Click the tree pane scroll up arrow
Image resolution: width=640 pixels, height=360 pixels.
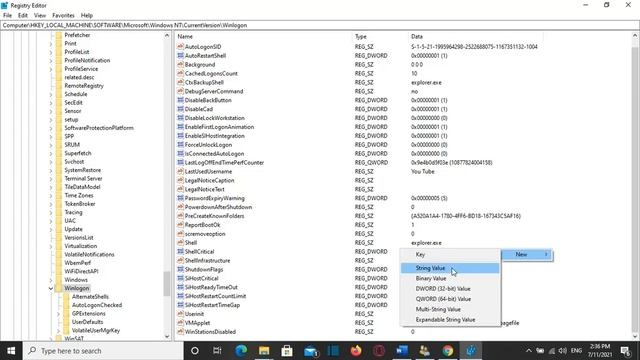point(167,36)
